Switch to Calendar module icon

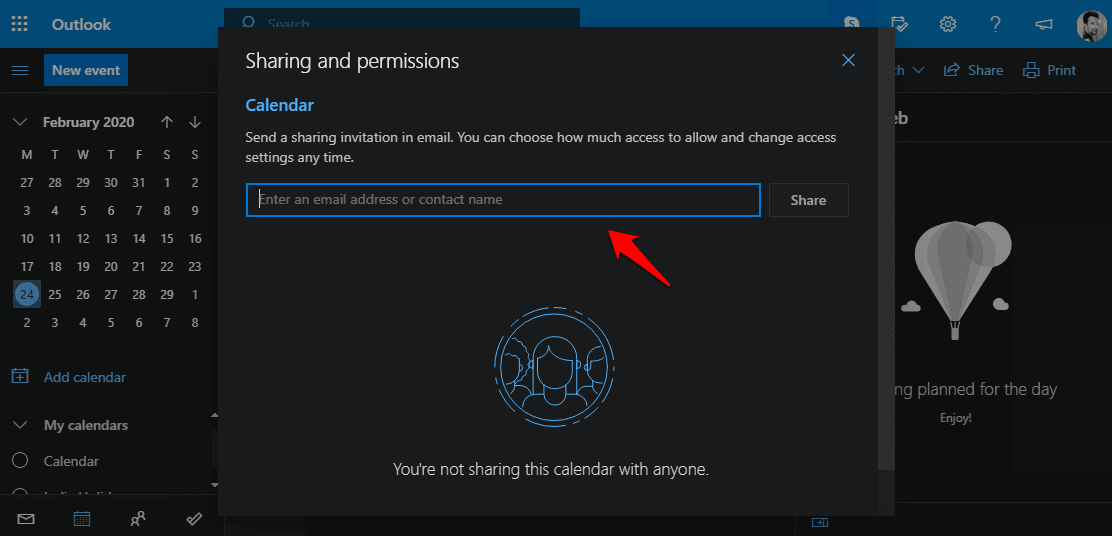coord(82,519)
